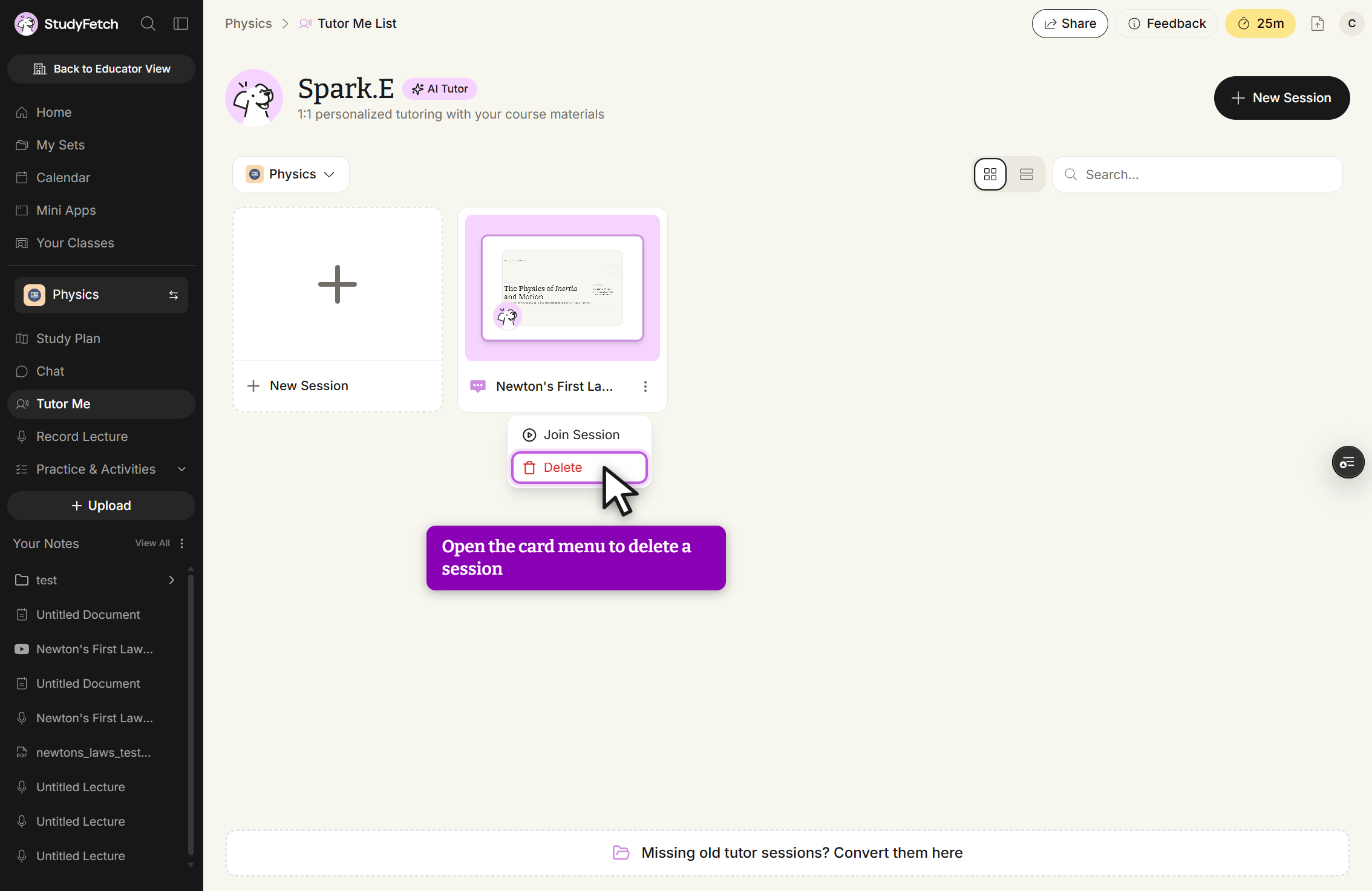1372x891 pixels.
Task: Open the Newton's First Law session thumbnail
Action: [563, 288]
